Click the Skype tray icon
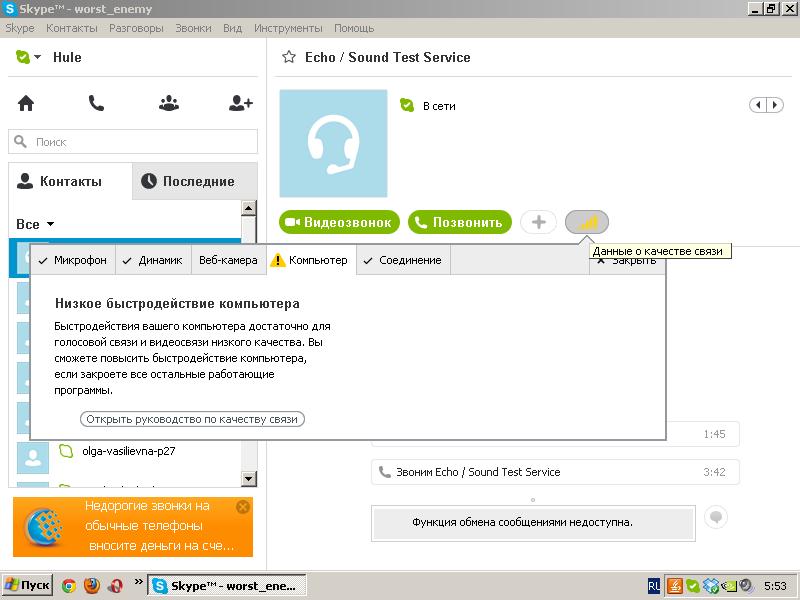 coord(692,586)
